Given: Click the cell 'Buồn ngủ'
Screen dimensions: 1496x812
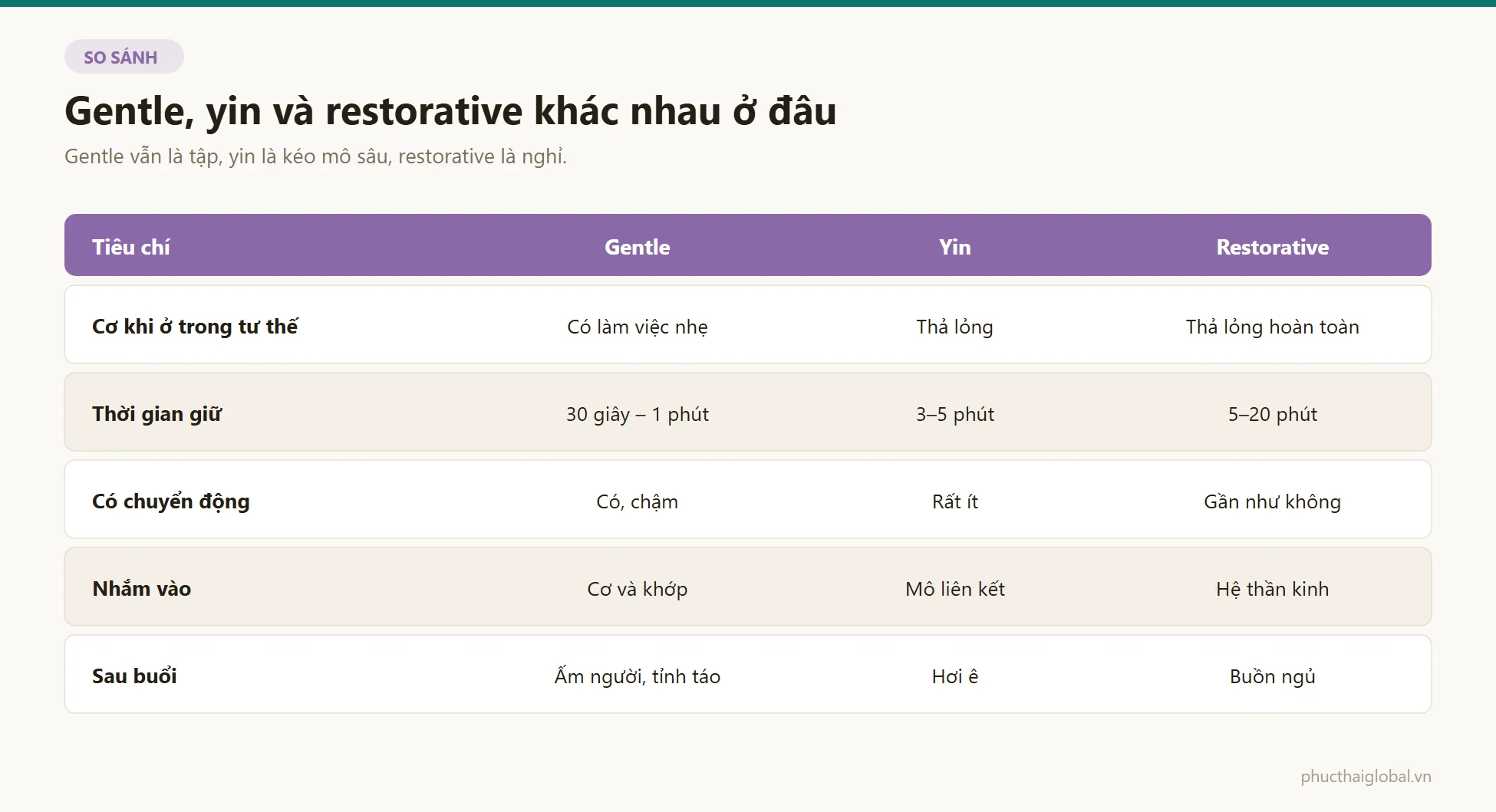Looking at the screenshot, I should coord(1272,676).
